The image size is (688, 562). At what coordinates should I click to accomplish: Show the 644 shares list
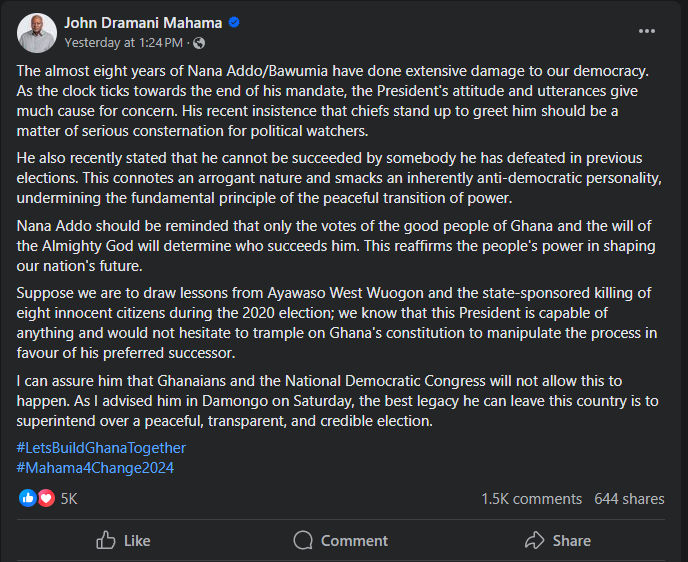tap(629, 498)
